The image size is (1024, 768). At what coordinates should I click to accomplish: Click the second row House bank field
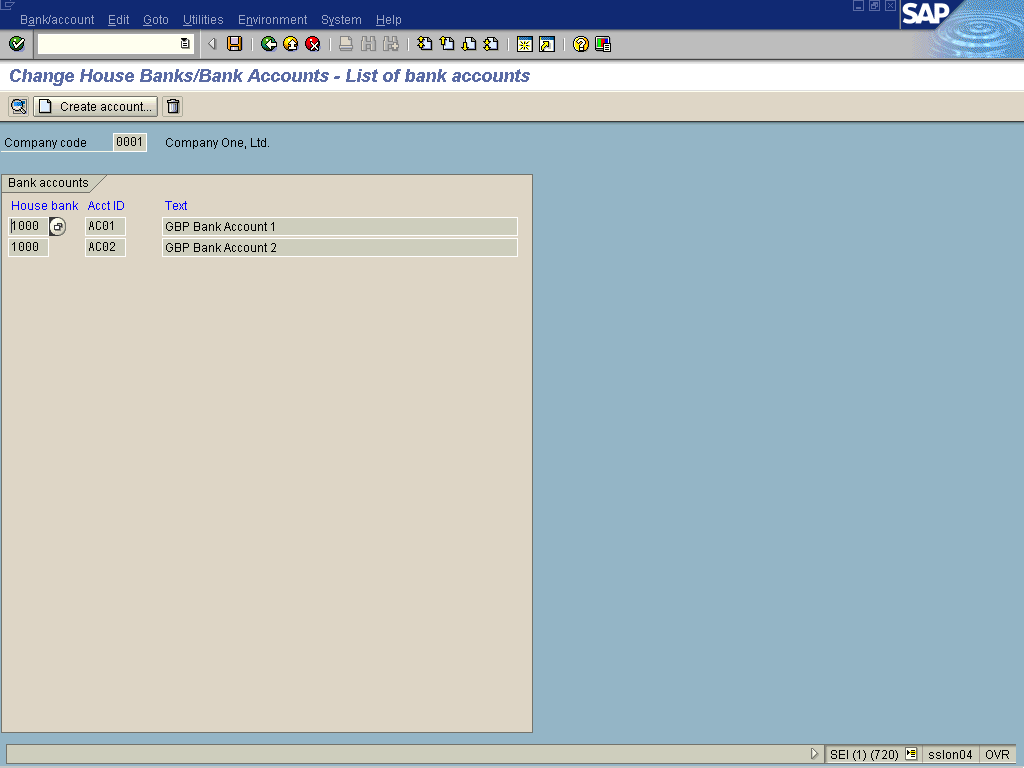[x=28, y=247]
